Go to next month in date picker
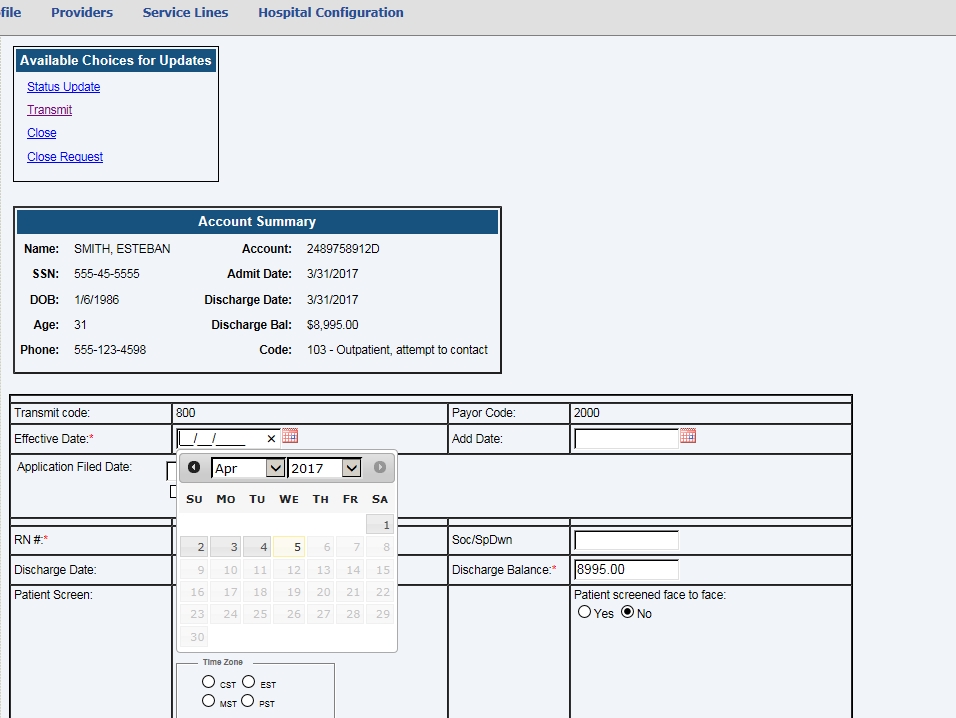The width and height of the screenshot is (956, 718). [380, 467]
